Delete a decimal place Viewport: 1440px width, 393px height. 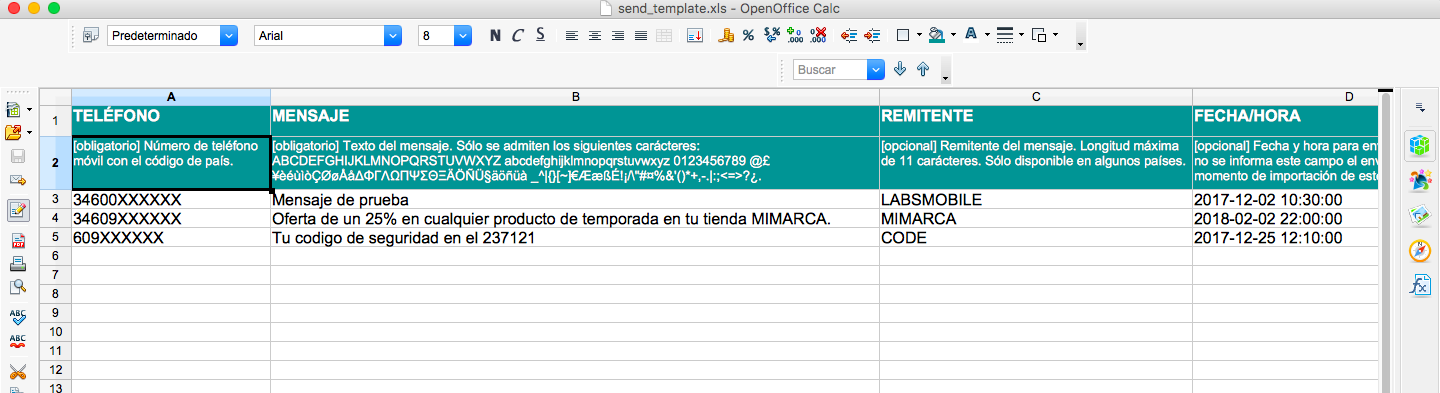(819, 35)
